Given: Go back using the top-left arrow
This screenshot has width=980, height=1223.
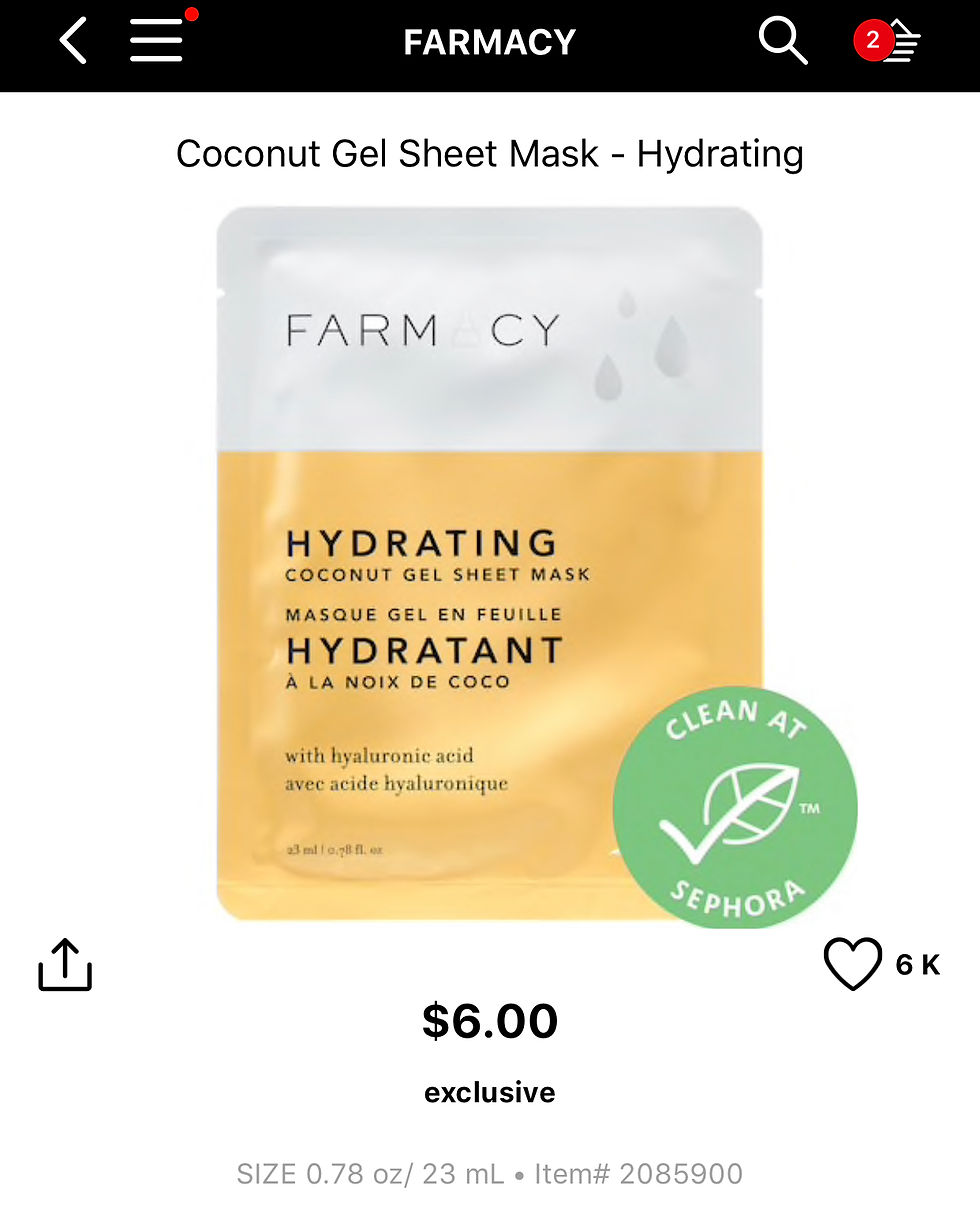Looking at the screenshot, I should [x=73, y=42].
